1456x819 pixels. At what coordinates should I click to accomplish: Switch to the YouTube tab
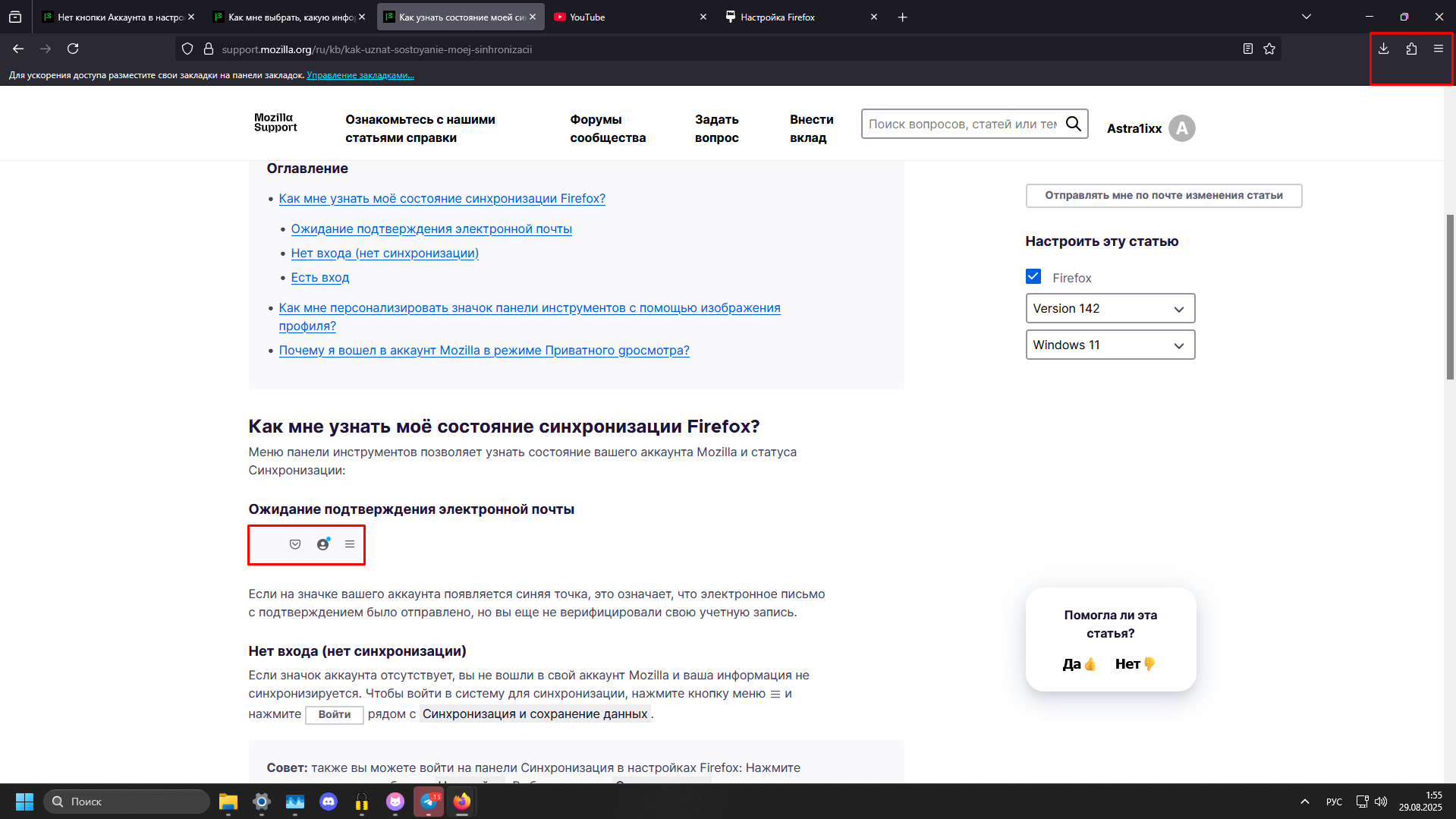tap(628, 17)
